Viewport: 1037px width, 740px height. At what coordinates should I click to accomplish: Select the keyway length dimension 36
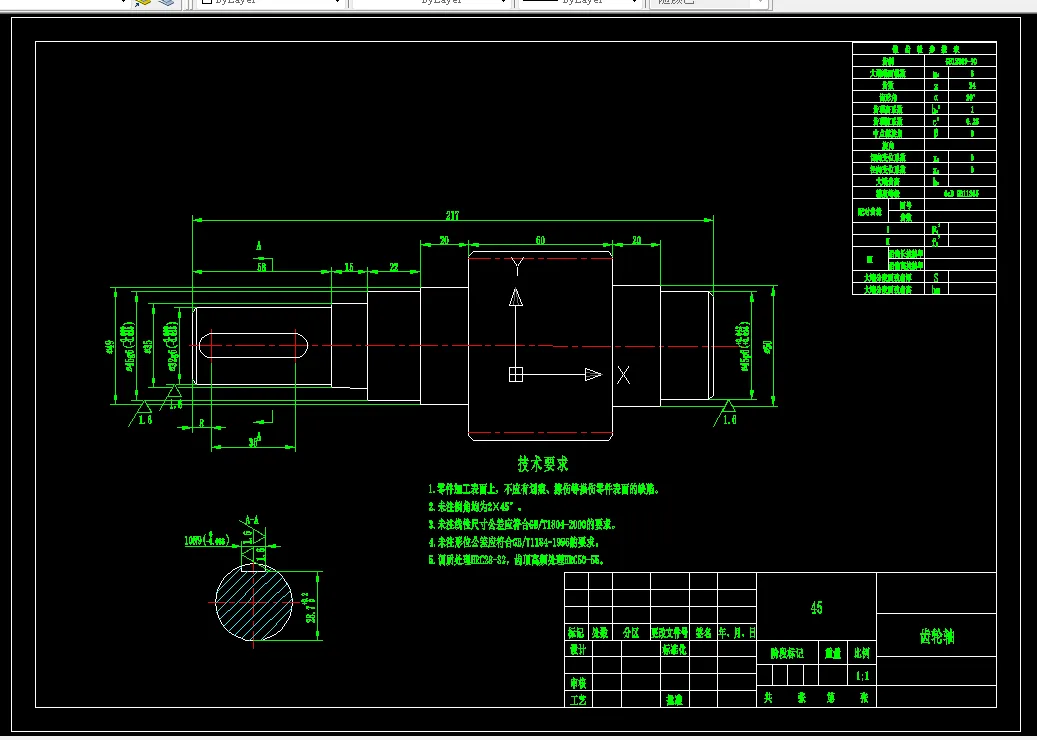point(255,442)
